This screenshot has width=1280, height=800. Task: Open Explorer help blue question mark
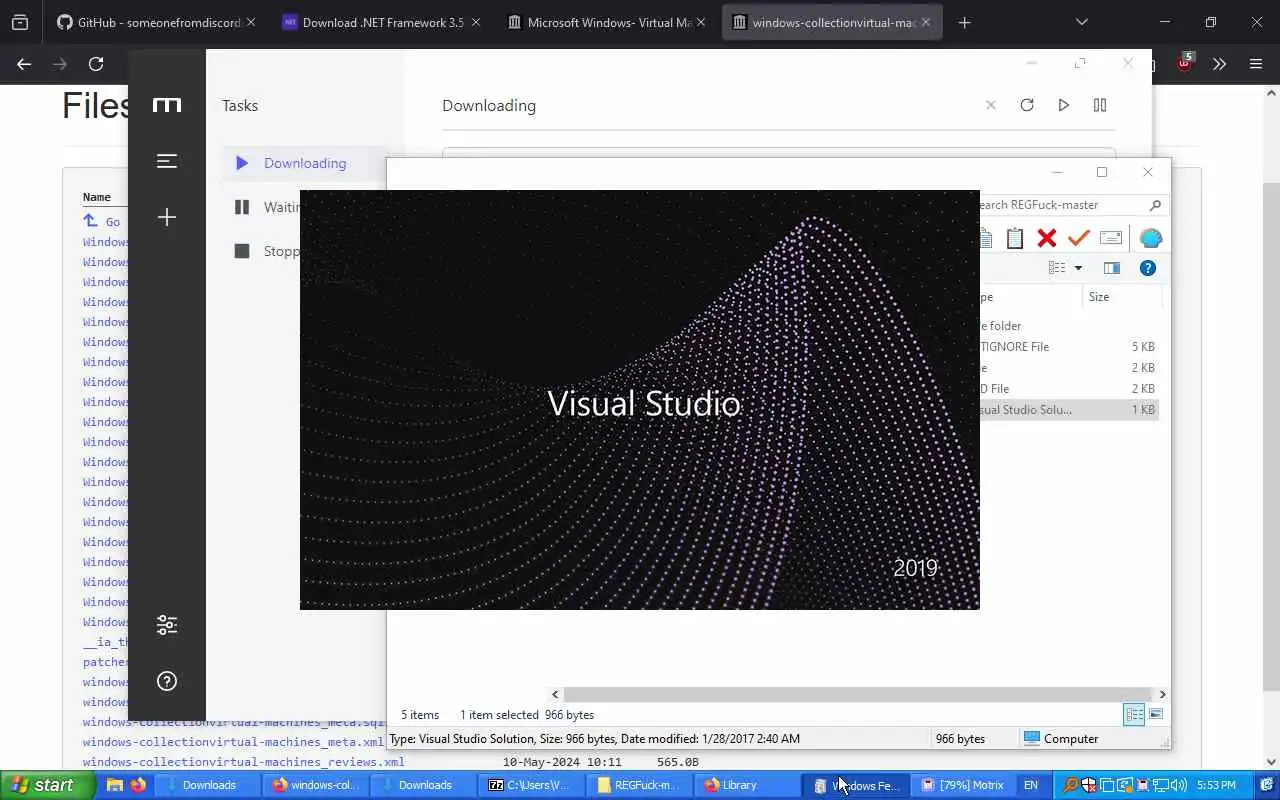pyautogui.click(x=1148, y=268)
